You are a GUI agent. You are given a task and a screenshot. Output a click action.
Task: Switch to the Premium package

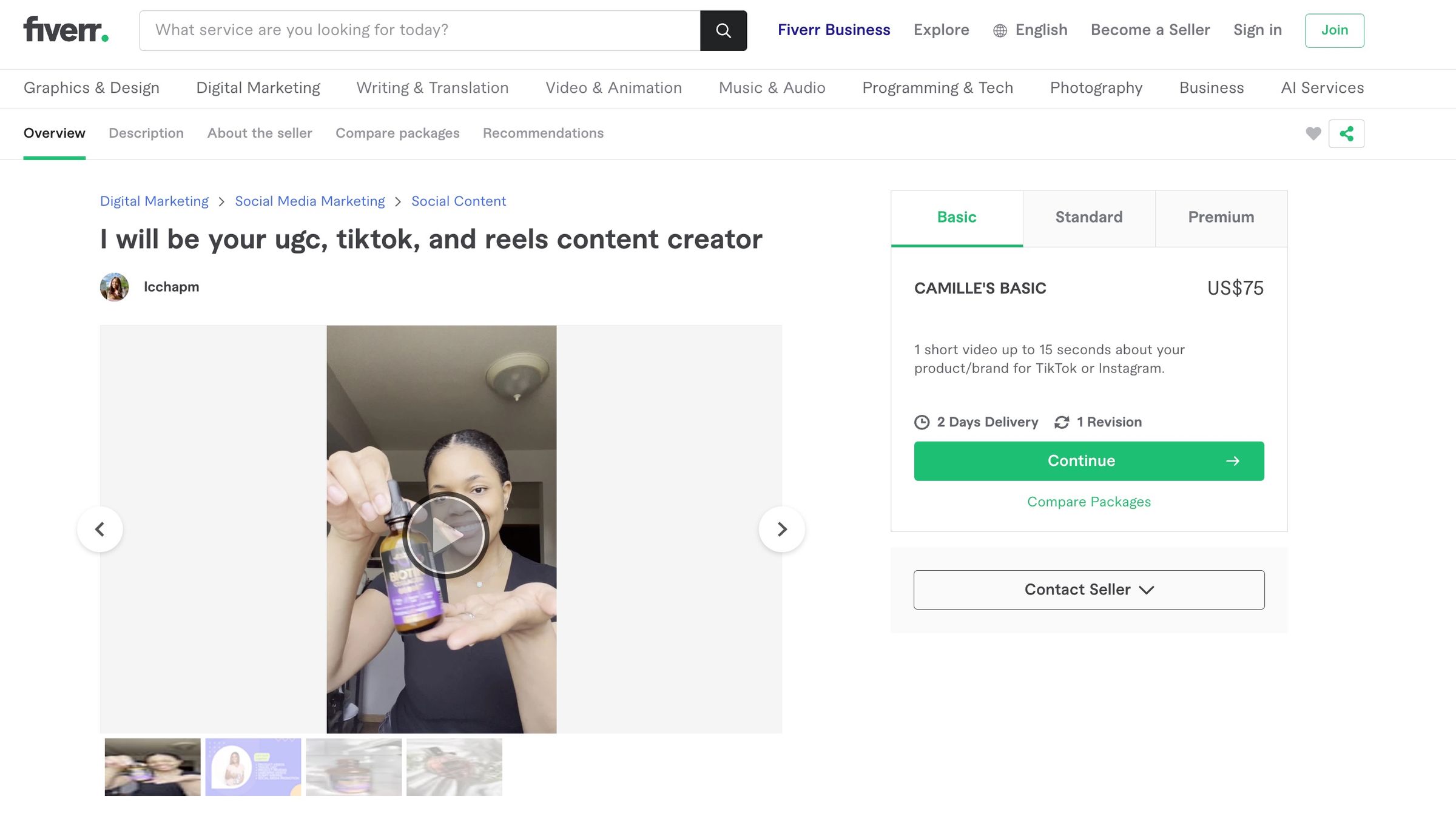1221,217
